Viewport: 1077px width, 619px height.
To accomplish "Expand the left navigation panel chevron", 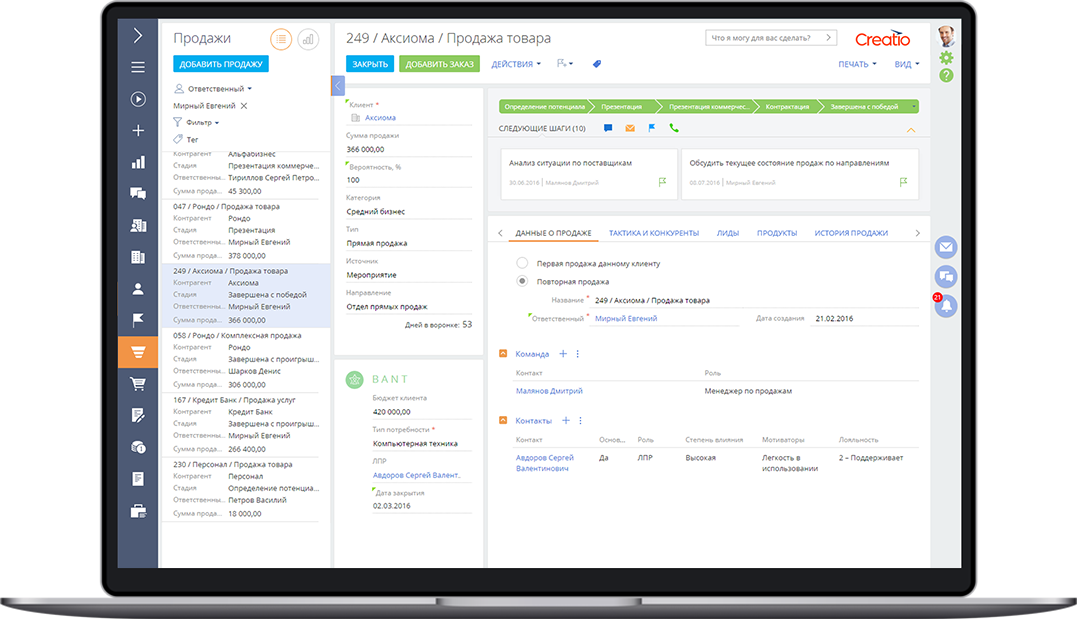I will [x=137, y=35].
